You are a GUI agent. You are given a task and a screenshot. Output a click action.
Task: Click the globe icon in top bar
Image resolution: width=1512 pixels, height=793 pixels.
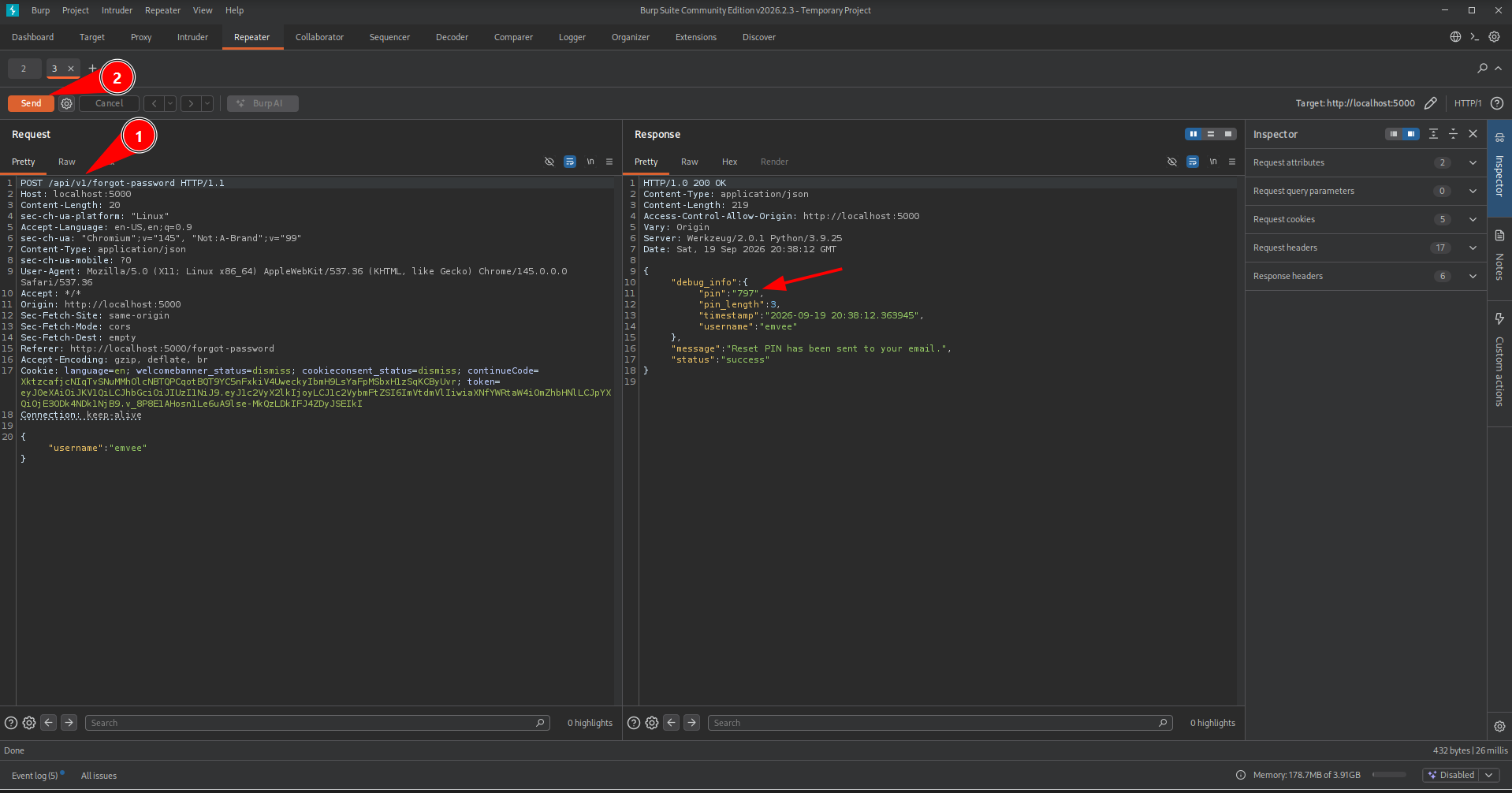1455,37
